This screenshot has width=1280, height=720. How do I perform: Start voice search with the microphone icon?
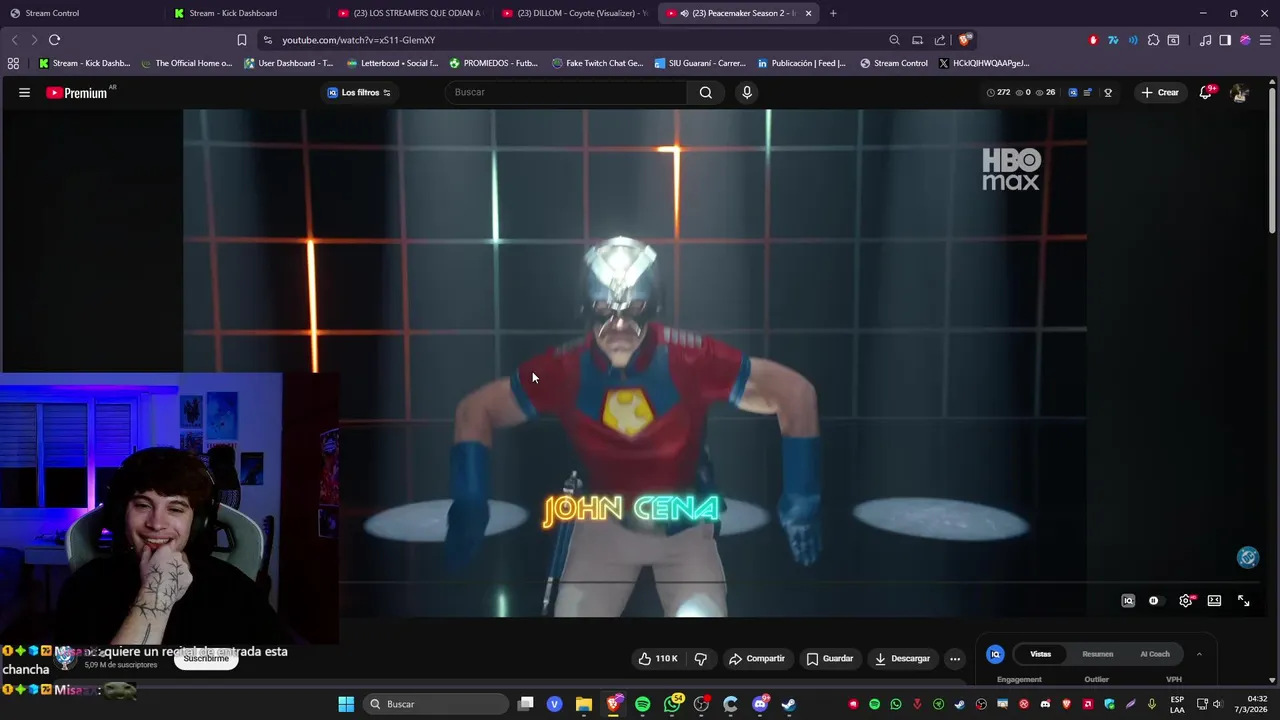click(746, 92)
